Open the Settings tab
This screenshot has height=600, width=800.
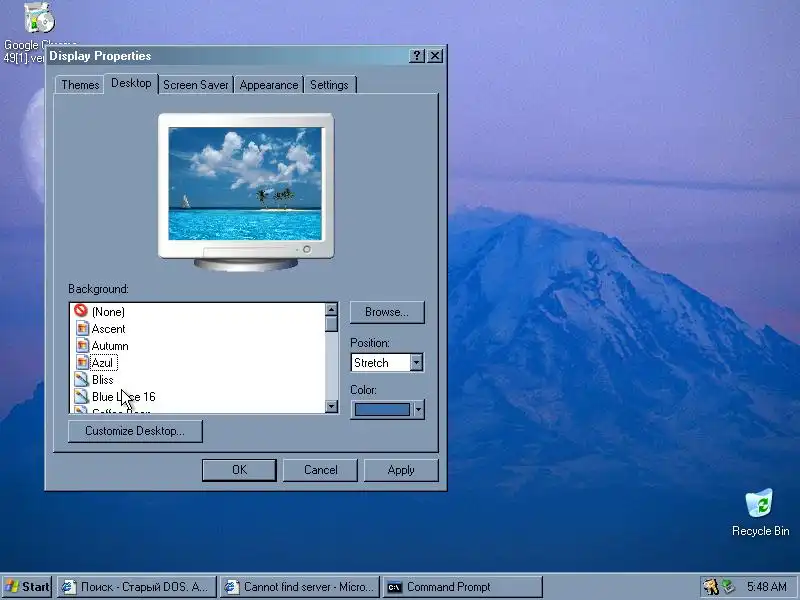[x=329, y=85]
